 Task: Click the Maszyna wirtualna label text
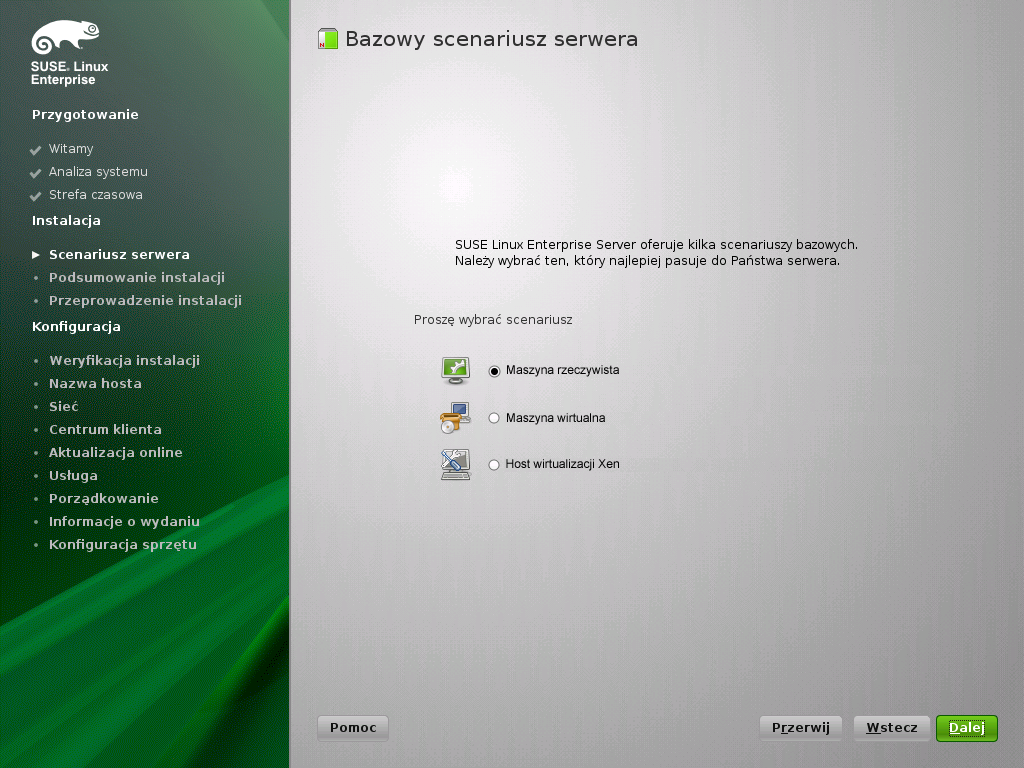(x=555, y=418)
